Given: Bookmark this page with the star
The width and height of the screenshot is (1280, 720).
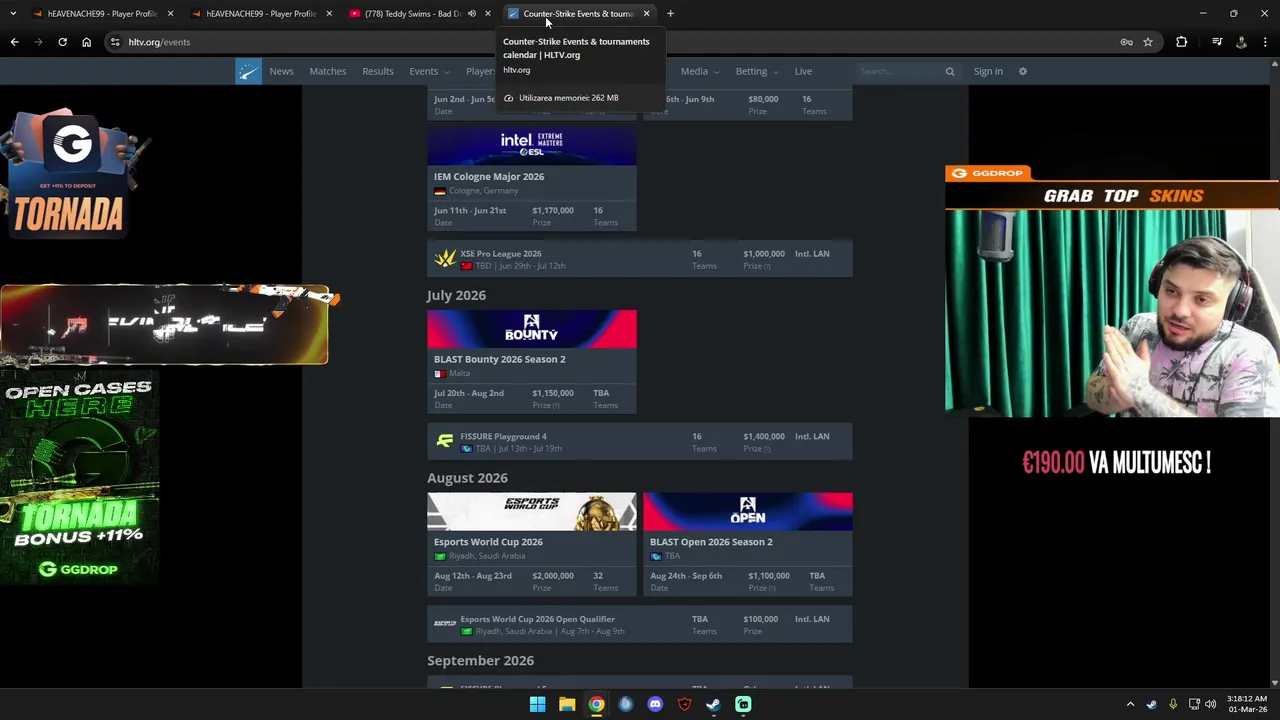Looking at the screenshot, I should (1148, 42).
